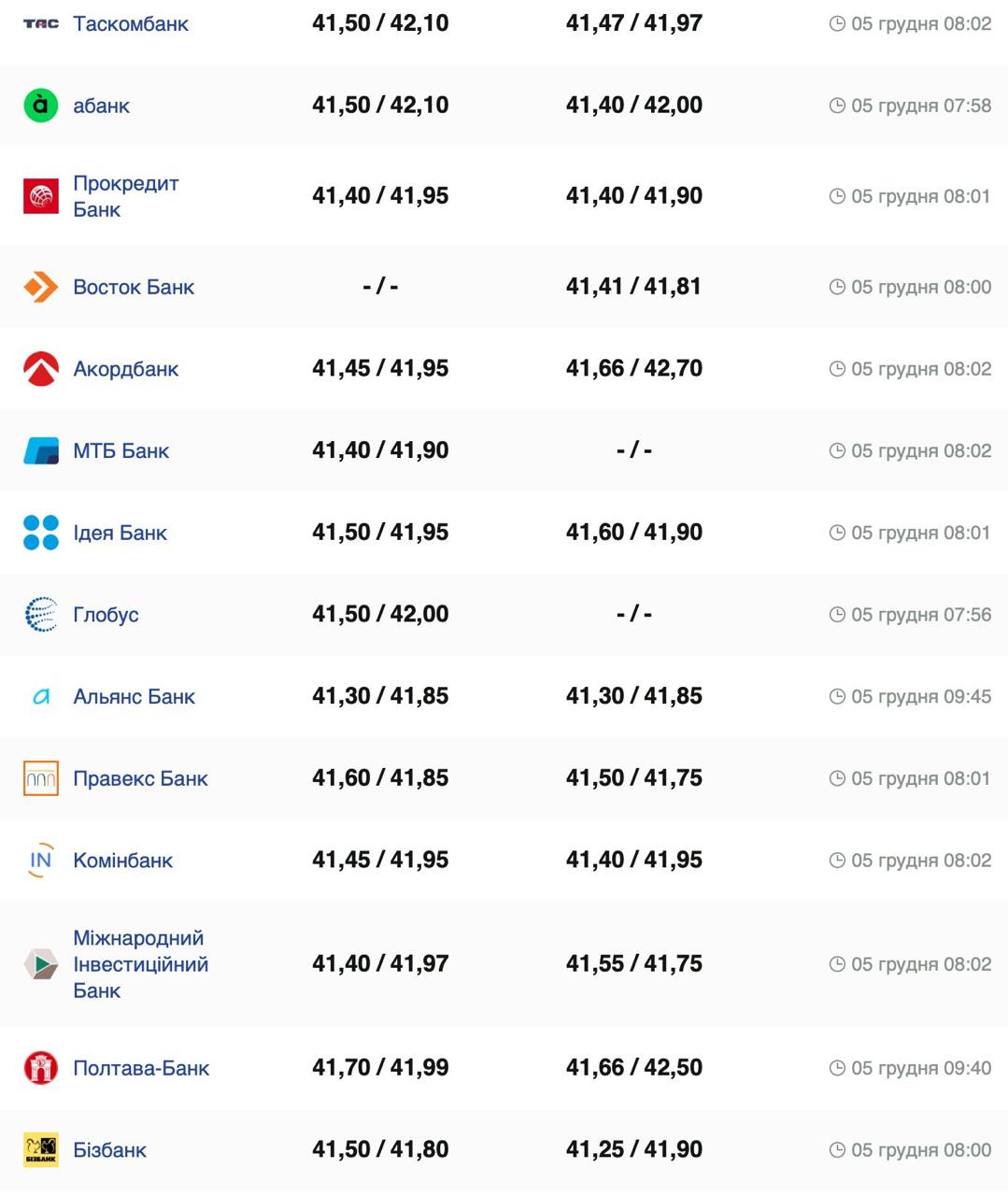Click the Таскомбанк logo icon
Viewport: 1008px width, 1196px height.
(x=40, y=23)
